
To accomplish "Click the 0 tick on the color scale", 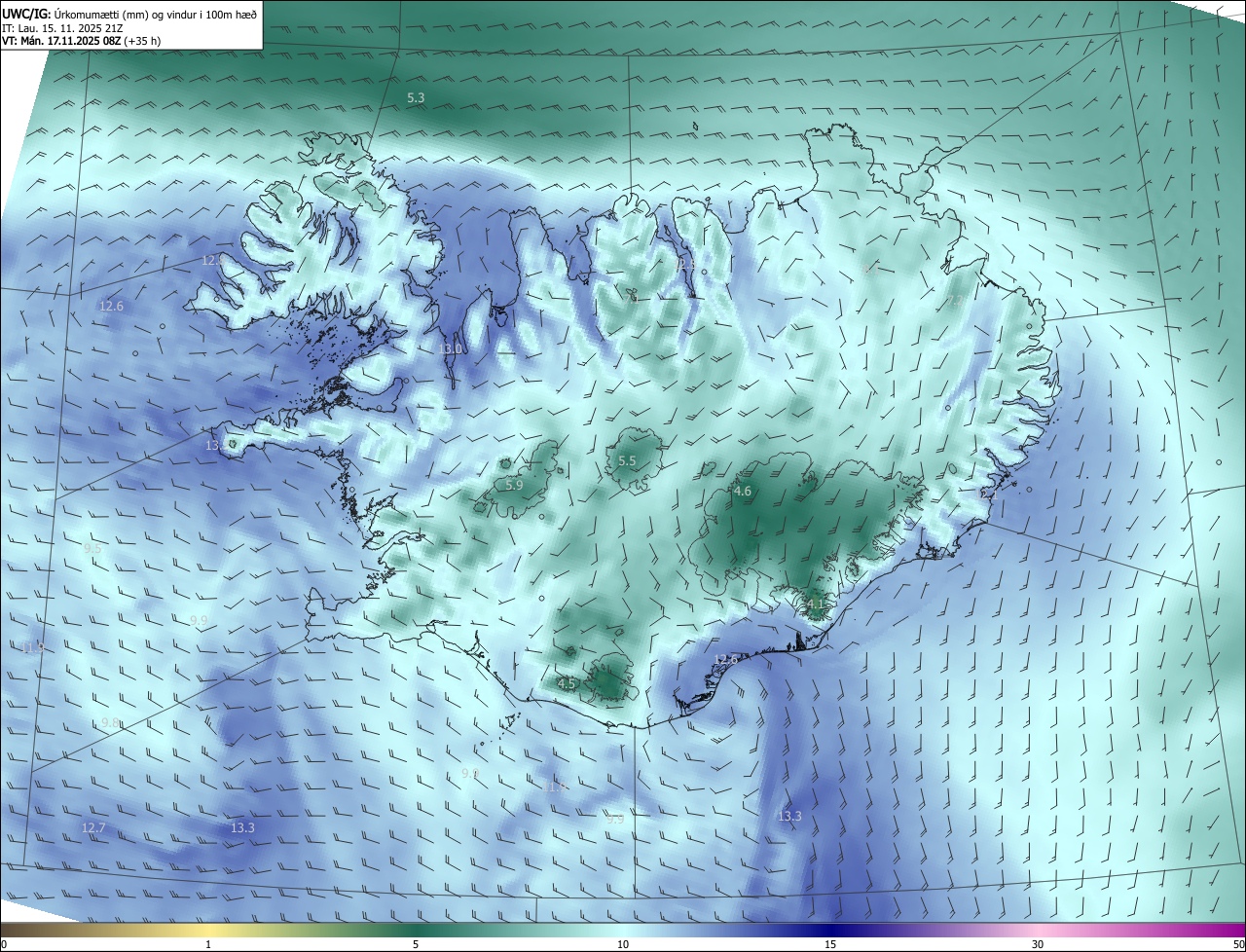I will [4, 944].
